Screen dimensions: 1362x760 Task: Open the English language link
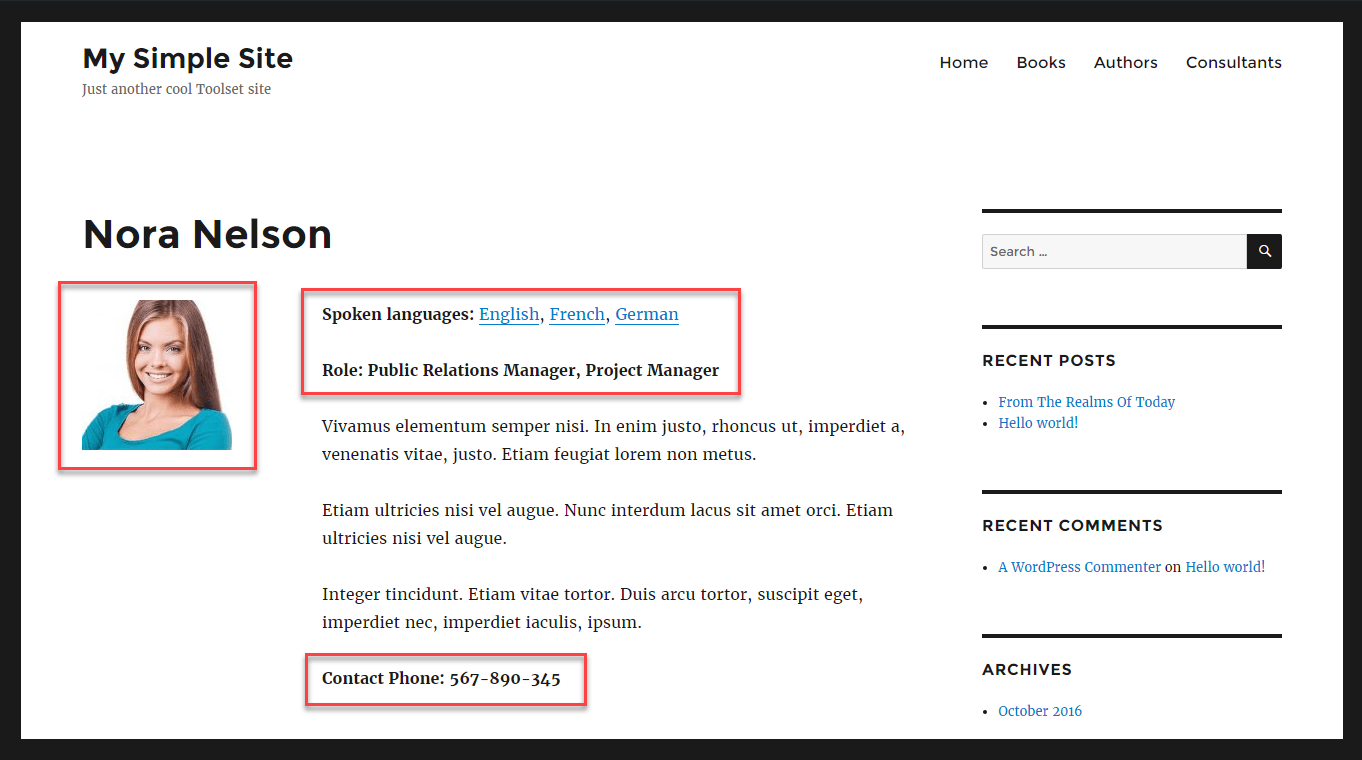[x=509, y=314]
